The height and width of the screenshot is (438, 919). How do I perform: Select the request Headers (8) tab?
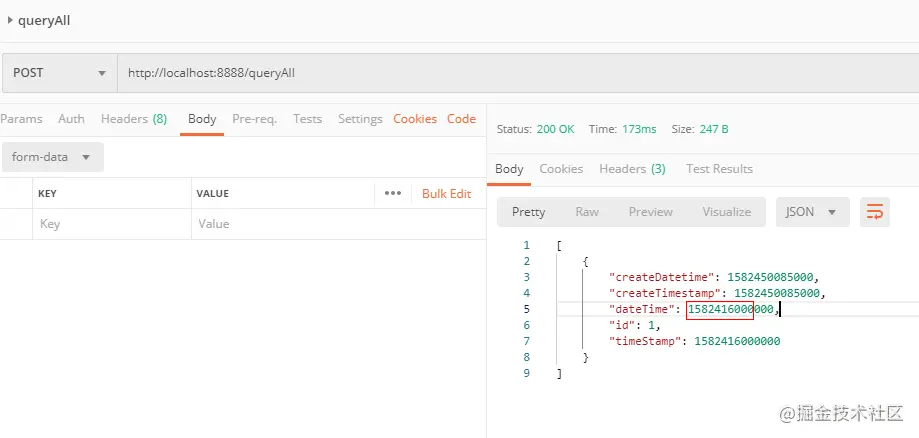pos(134,119)
